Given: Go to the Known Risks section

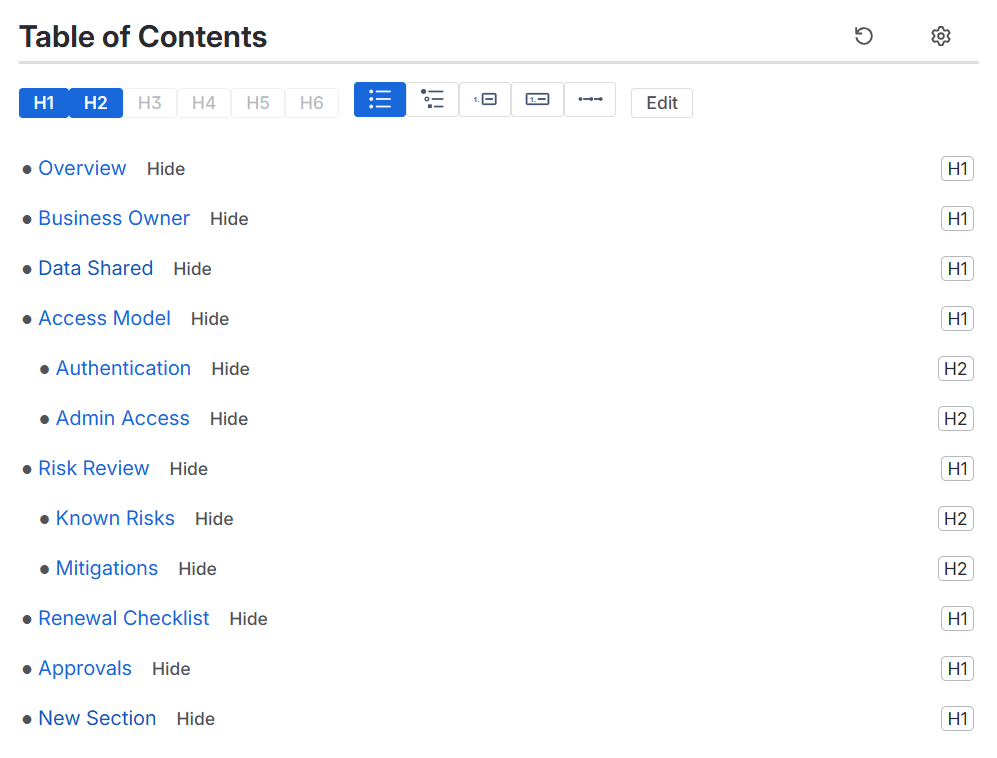Looking at the screenshot, I should pos(115,518).
